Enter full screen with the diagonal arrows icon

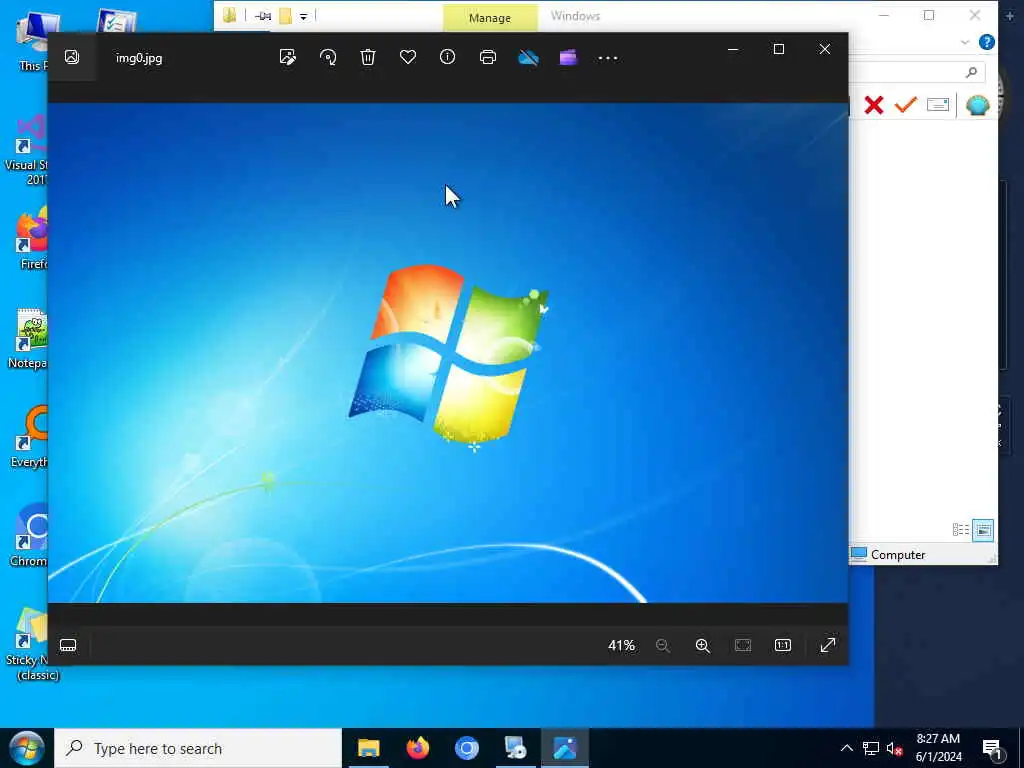828,645
